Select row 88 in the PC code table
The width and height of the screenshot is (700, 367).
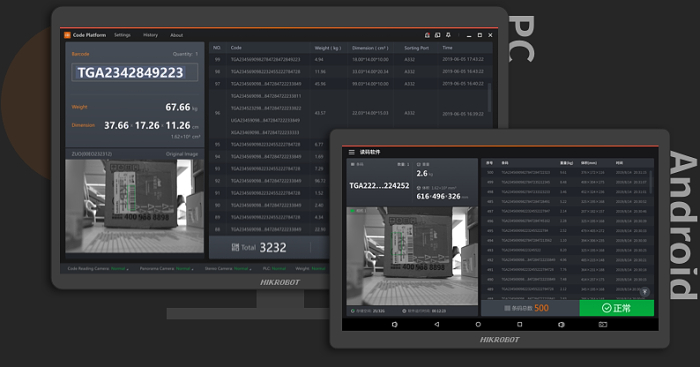click(x=269, y=229)
